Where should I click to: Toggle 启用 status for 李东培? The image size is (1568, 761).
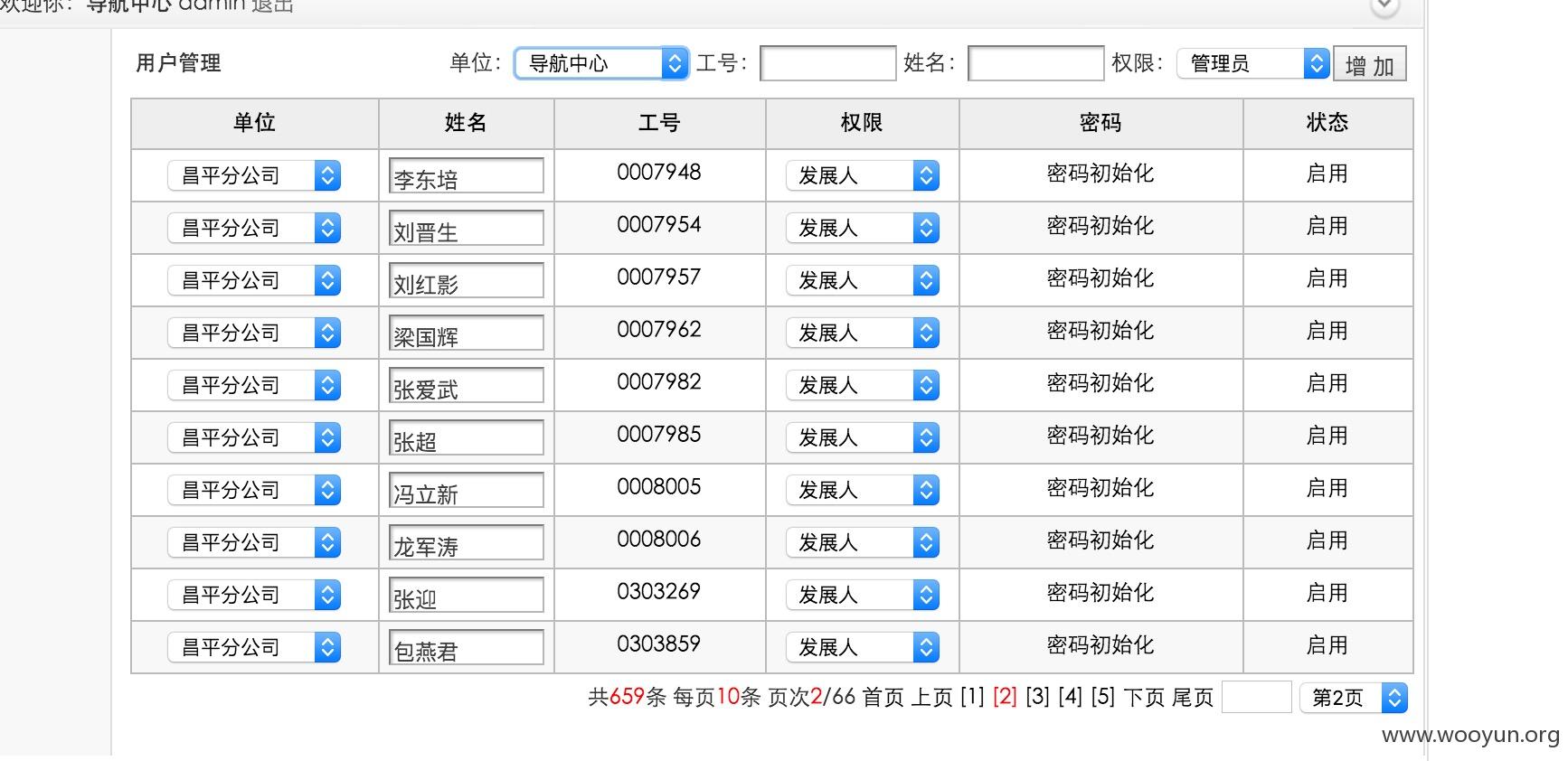click(x=1327, y=174)
